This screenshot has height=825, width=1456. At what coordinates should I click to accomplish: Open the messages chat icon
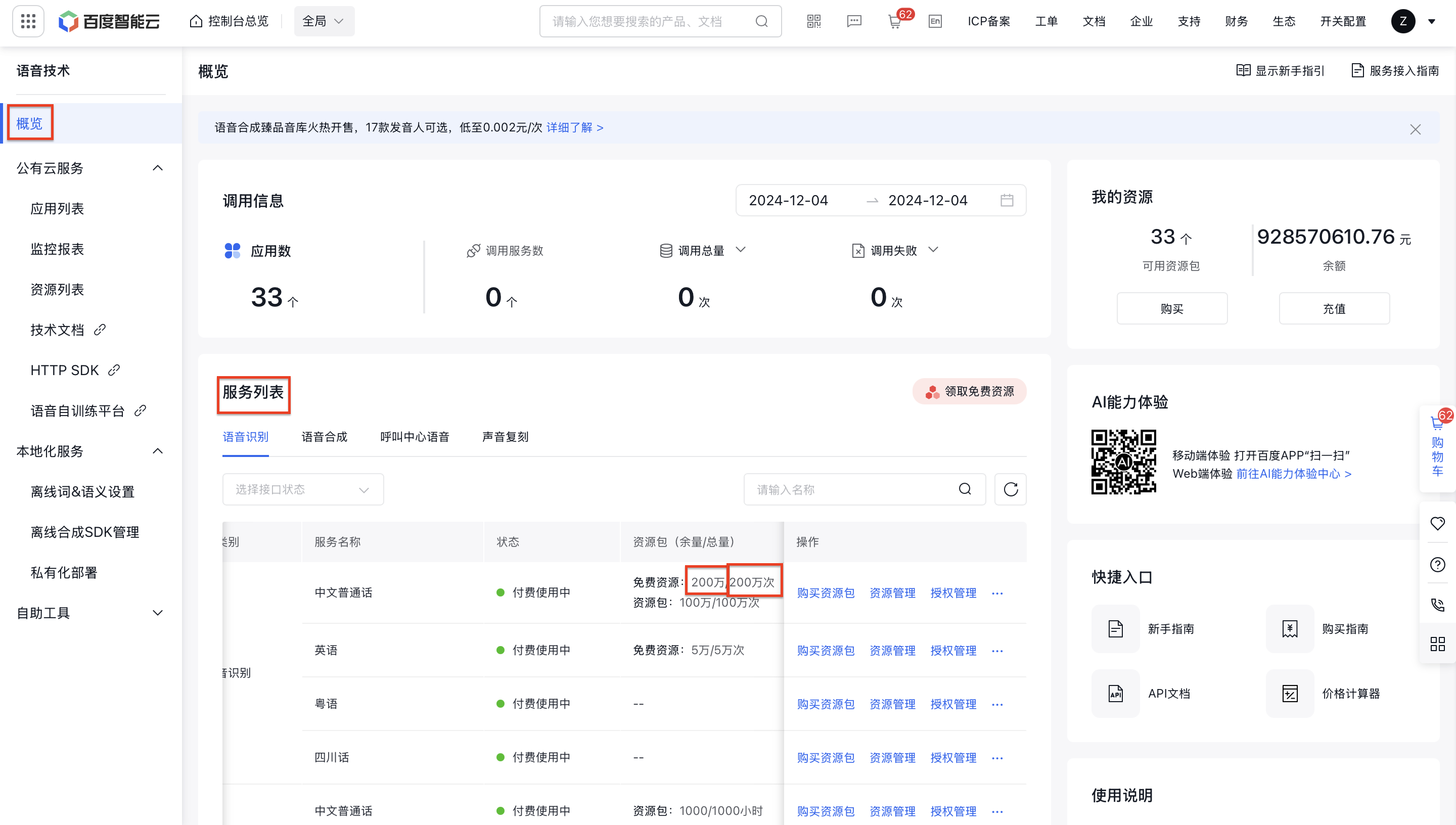tap(854, 22)
